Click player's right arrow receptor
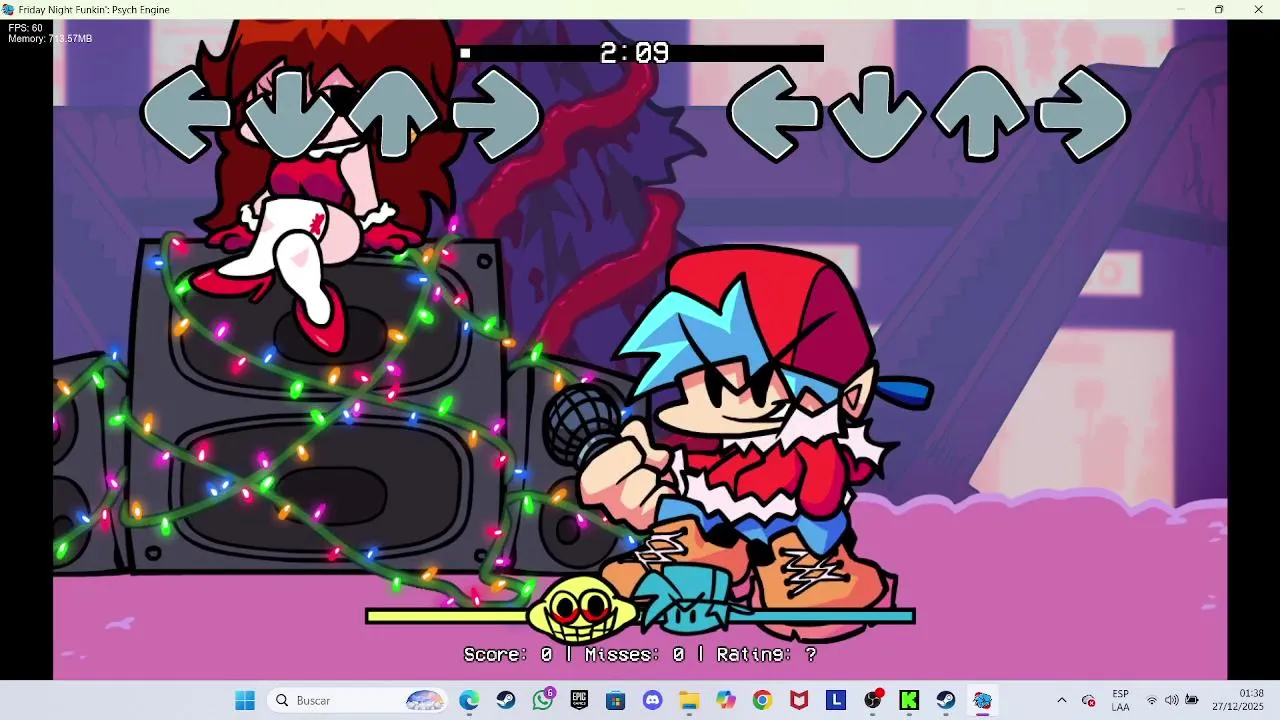Viewport: 1280px width, 720px height. coord(1085,115)
